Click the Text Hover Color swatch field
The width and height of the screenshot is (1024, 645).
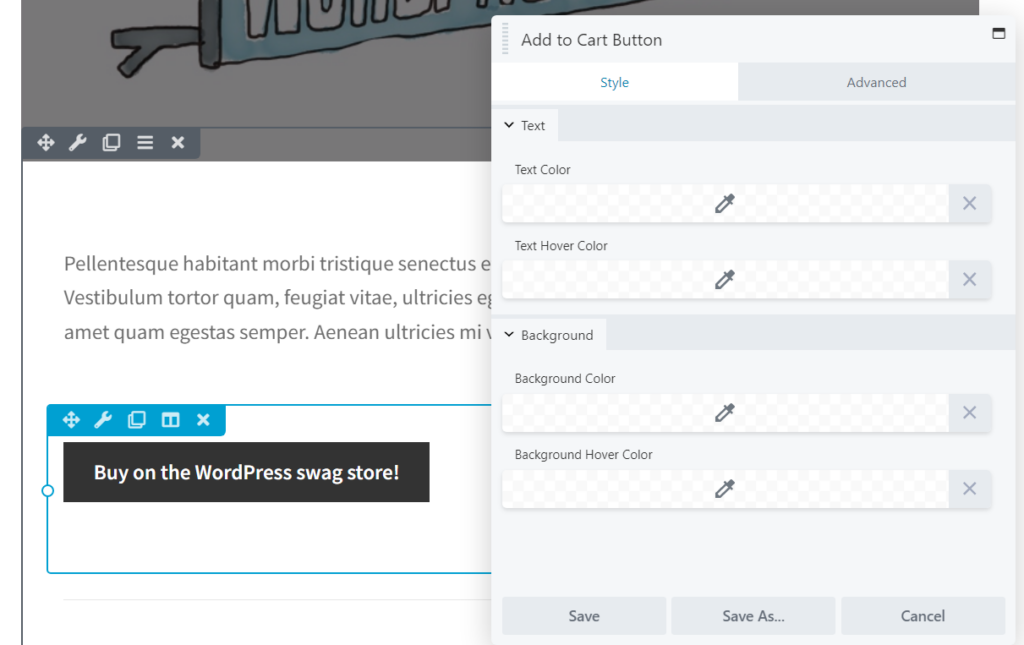[x=724, y=280]
